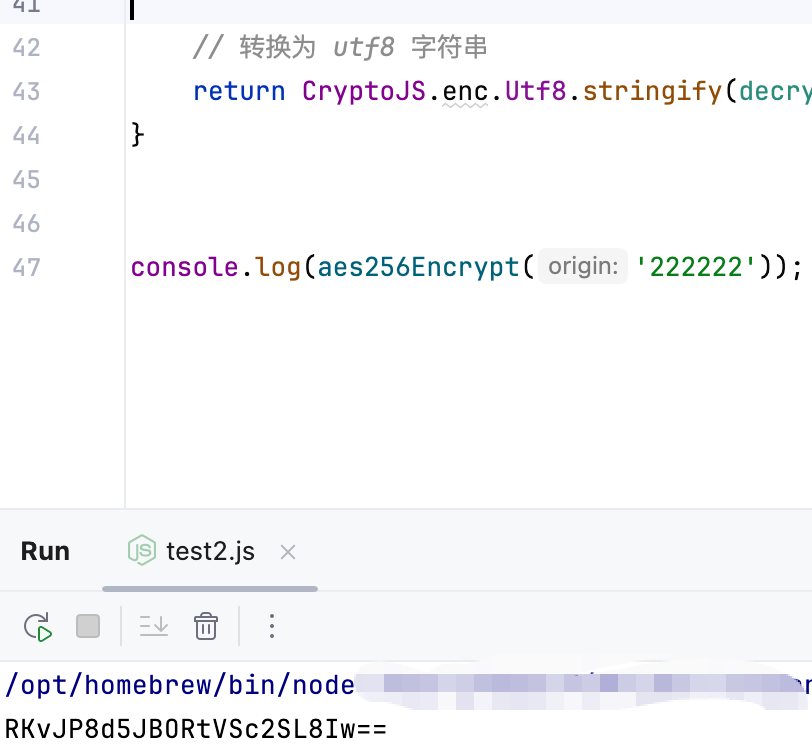Click line number 47 in the gutter
Screen dimensions: 812x744
(26, 267)
